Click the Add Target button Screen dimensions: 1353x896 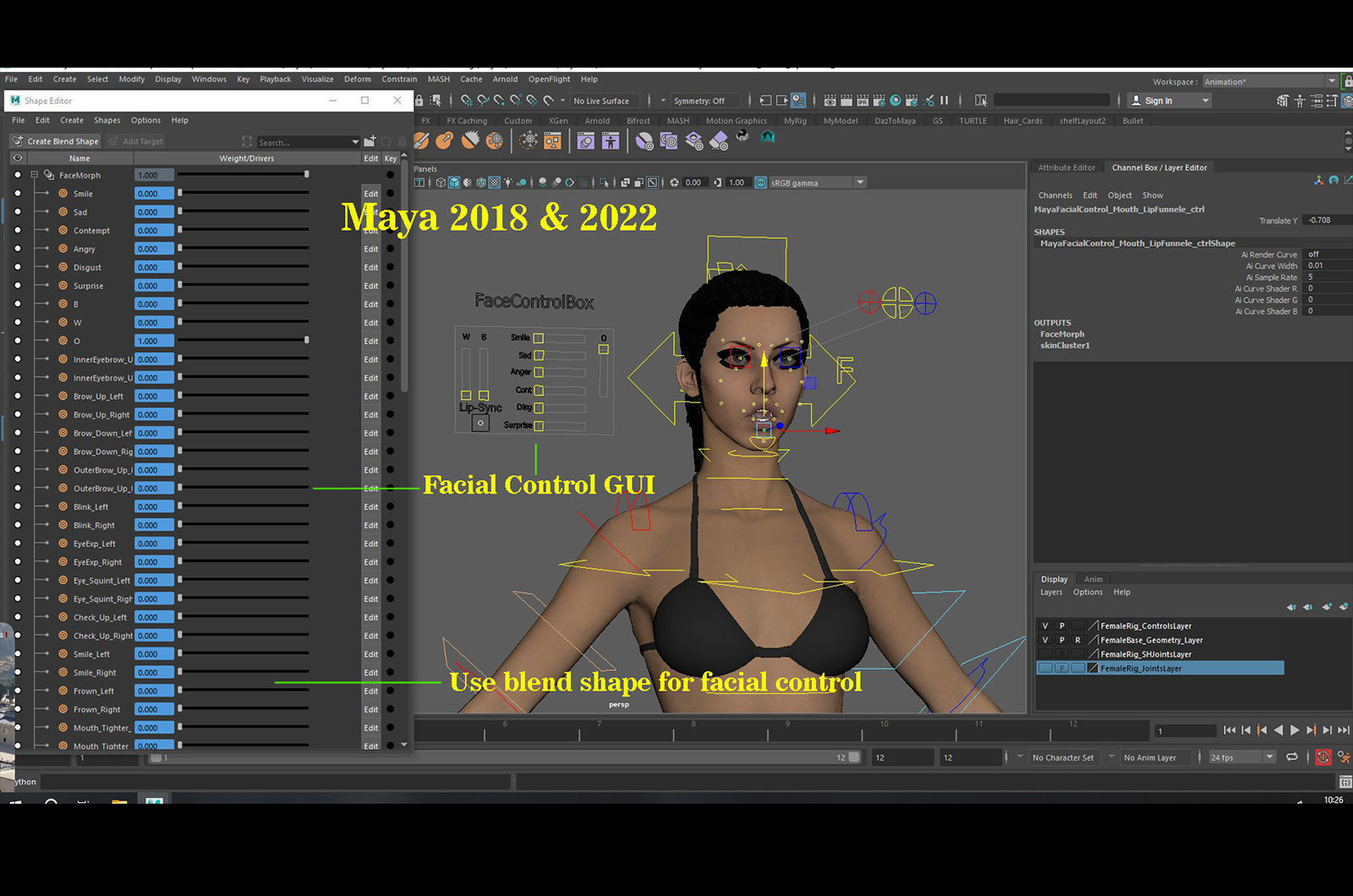coord(135,141)
